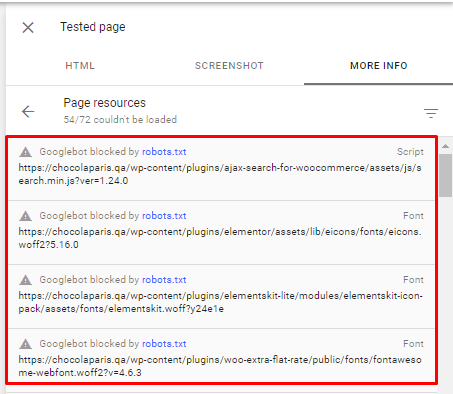
Task: Click warning icon for search.min.js row
Action: [x=26, y=152]
